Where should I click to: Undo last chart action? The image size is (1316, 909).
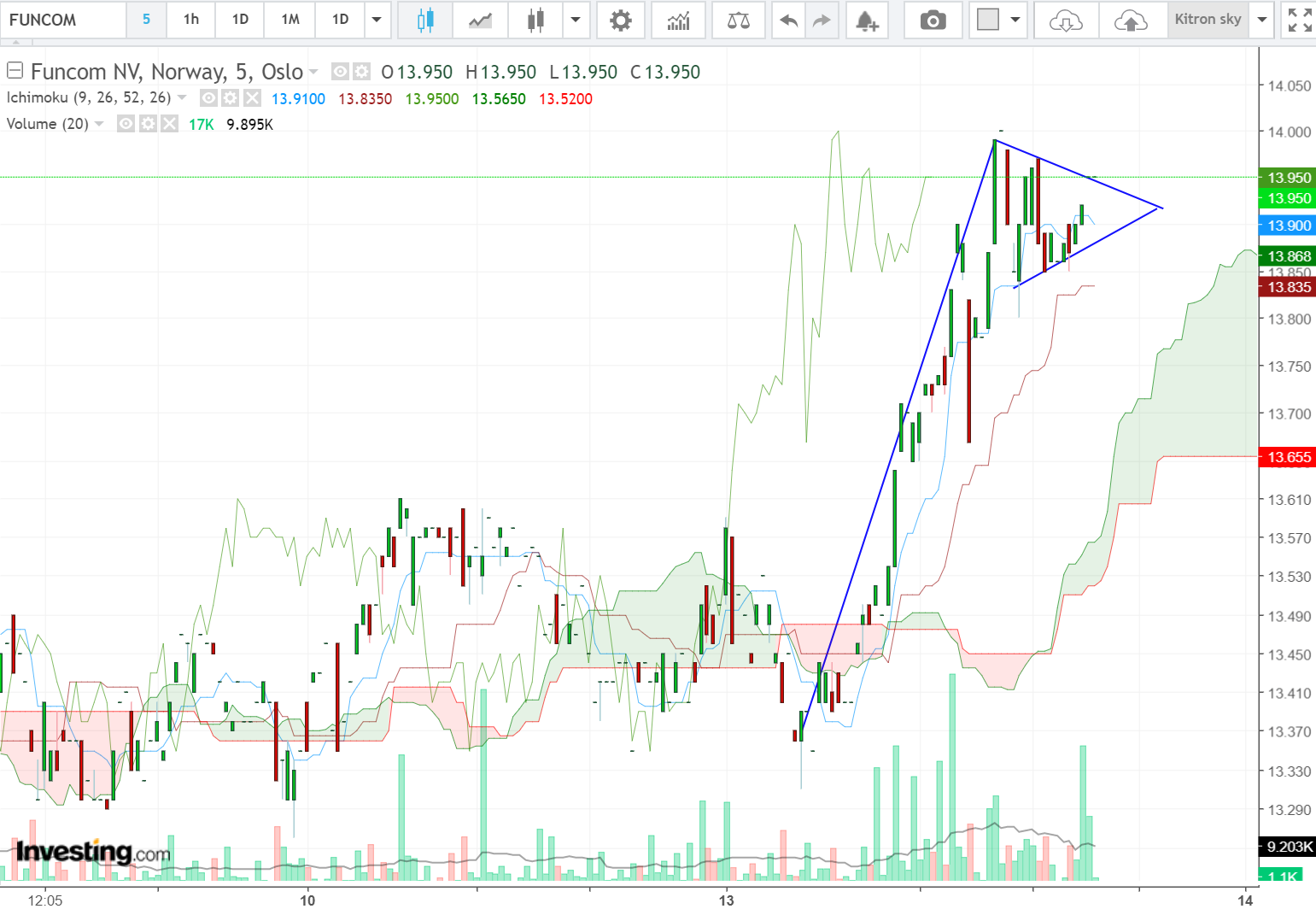click(788, 20)
